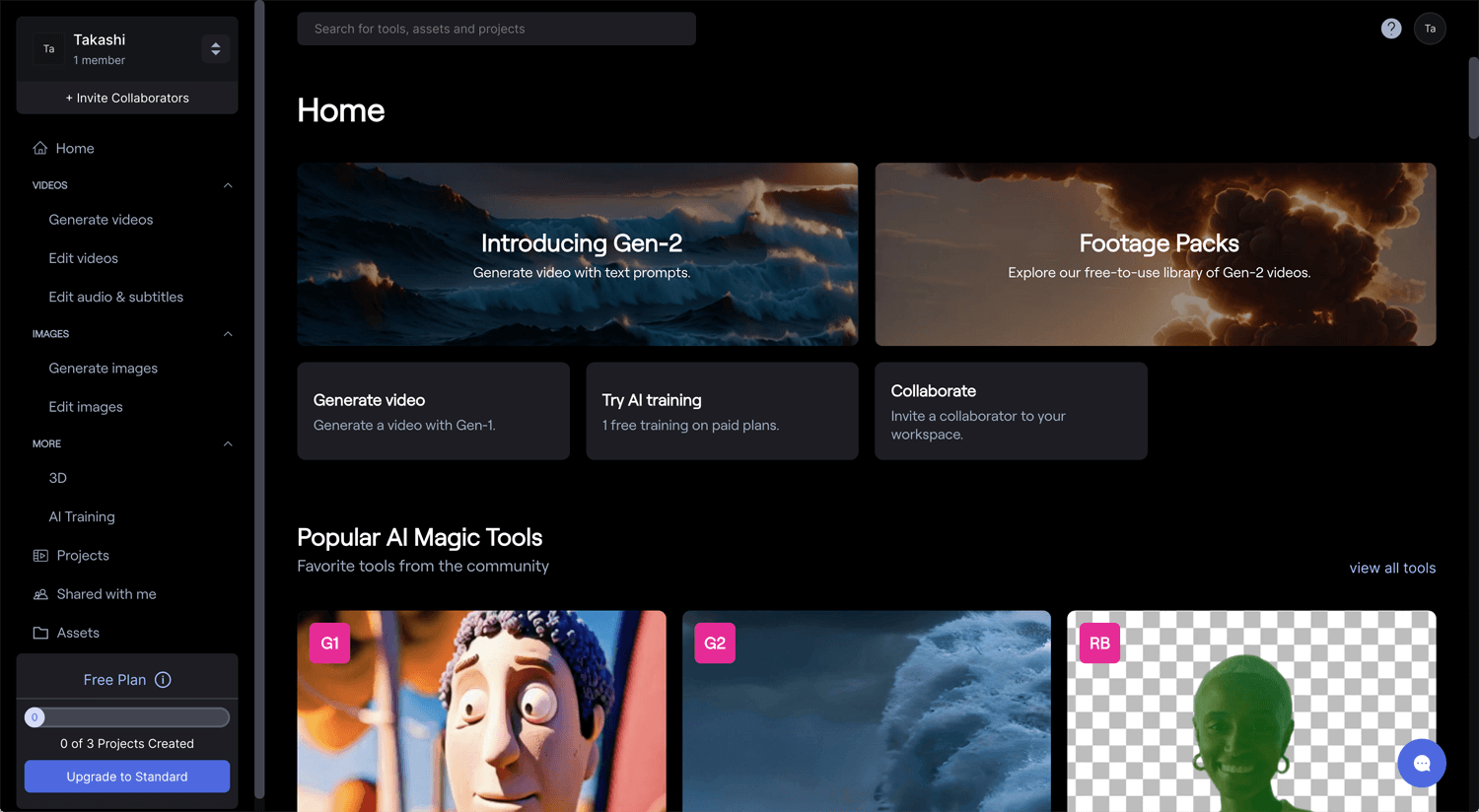This screenshot has height=812, width=1479.
Task: Click the Projects icon in sidebar
Action: pyautogui.click(x=40, y=556)
